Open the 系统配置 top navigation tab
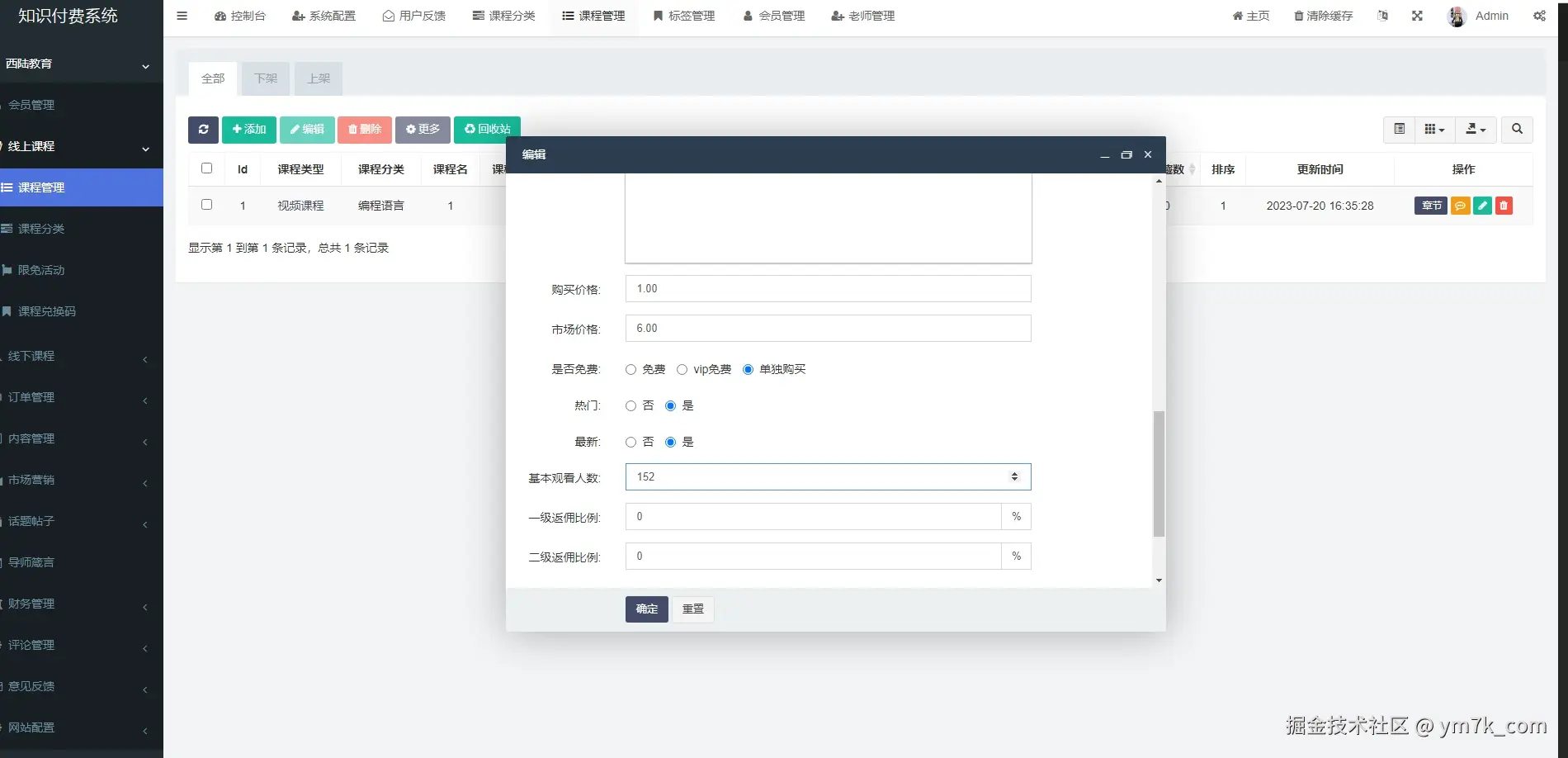This screenshot has height=758, width=1568. [x=324, y=16]
